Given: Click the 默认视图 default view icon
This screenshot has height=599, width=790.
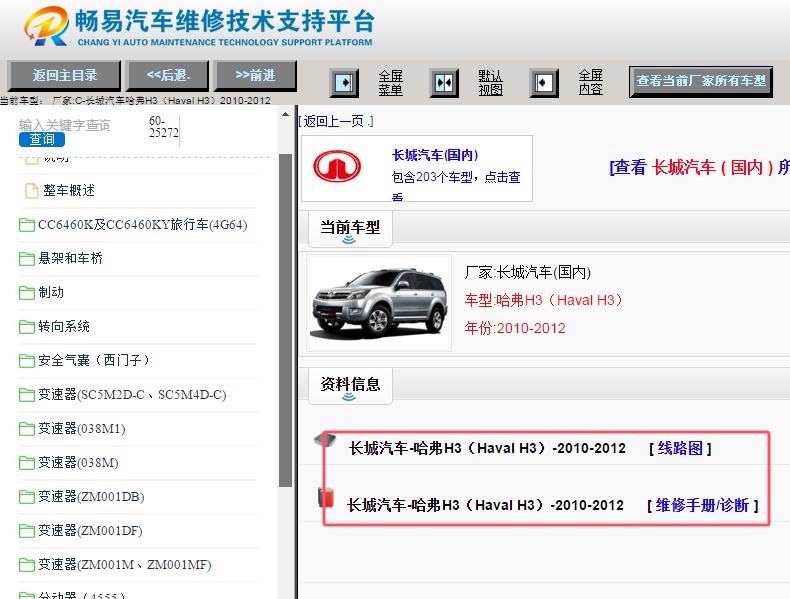Looking at the screenshot, I should click(444, 83).
